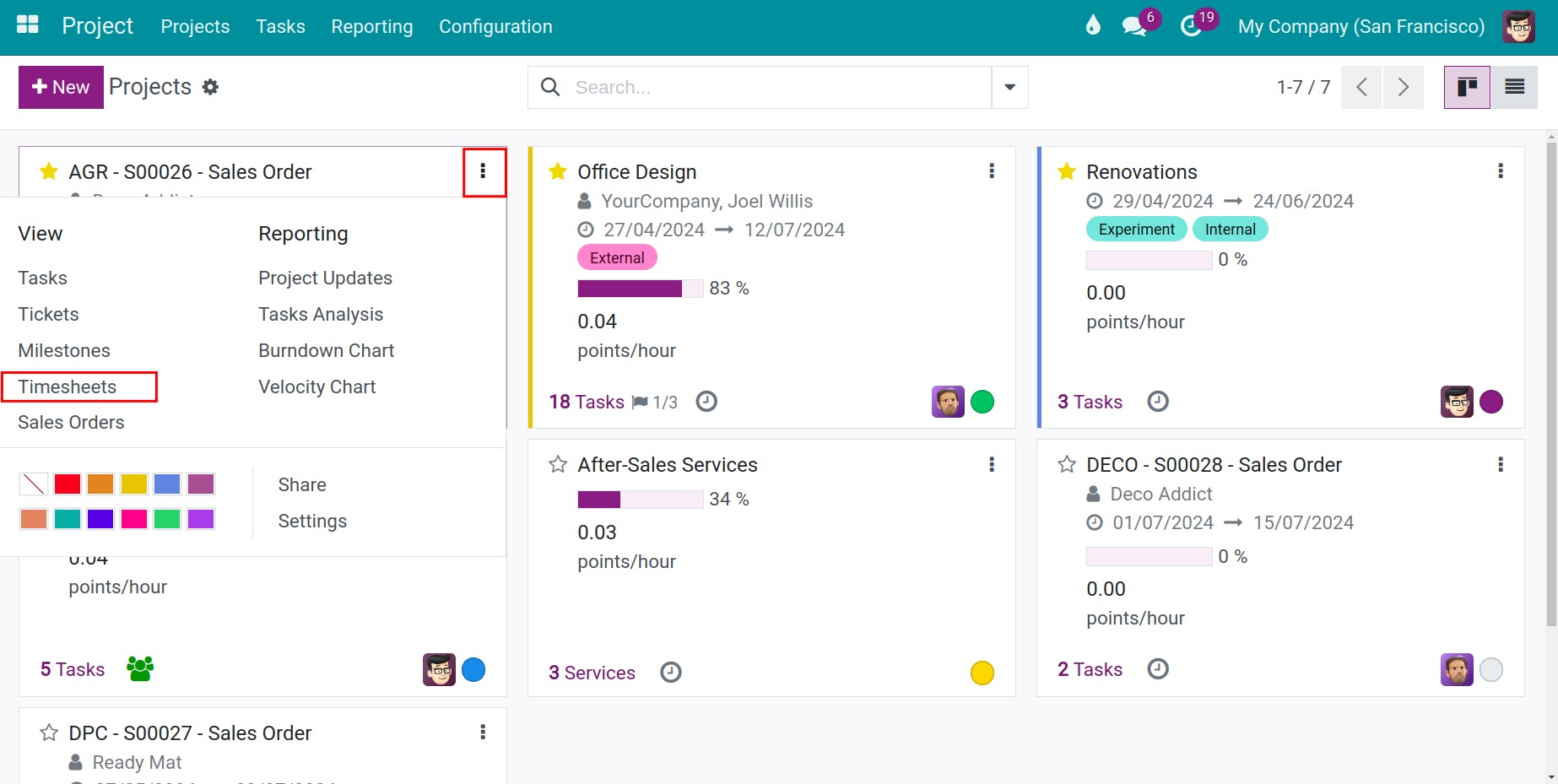Screen dimensions: 1558x784
Task: Change green status dot on Office Design
Action: point(982,402)
